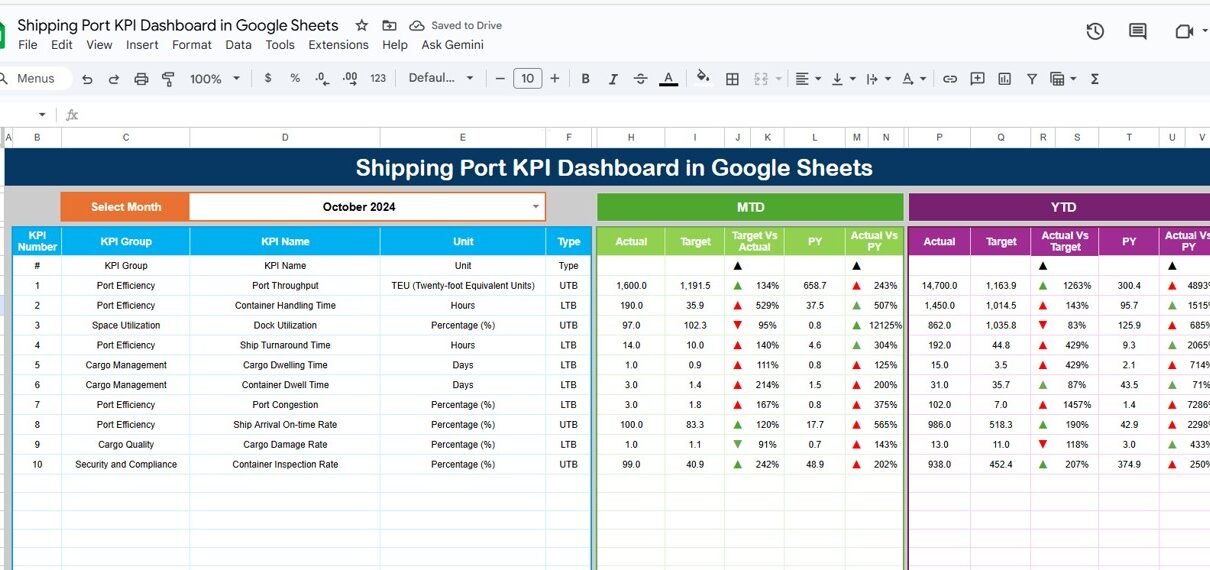Star the document title
Image resolution: width=1210 pixels, height=570 pixels.
coord(362,25)
